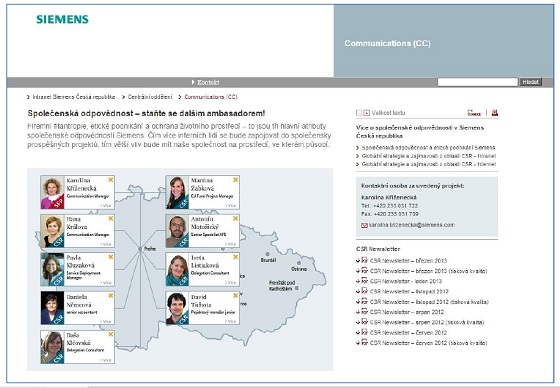Close Iveta Lištiaková card
The height and width of the screenshot is (388, 560).
point(235,257)
